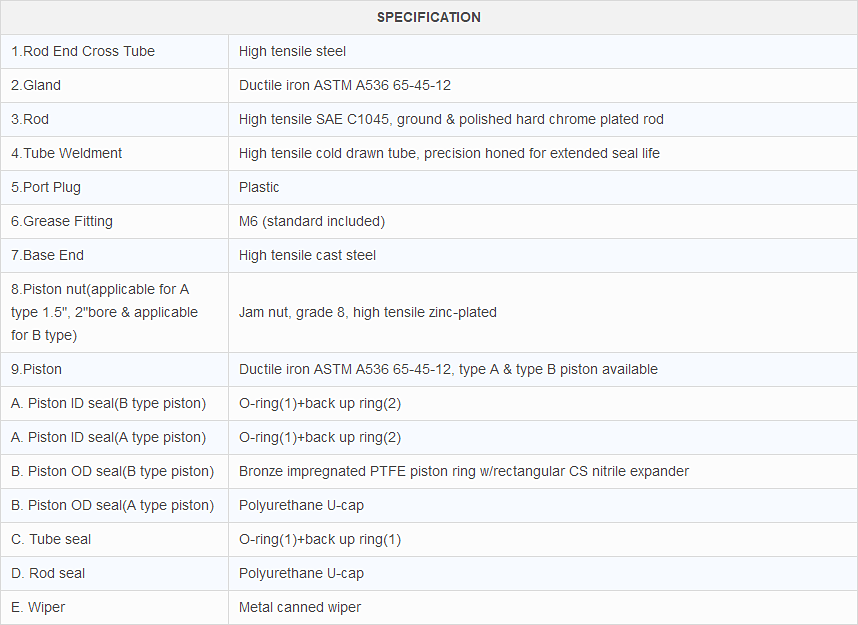
Task: Click the M6 (standard included) cell
Action: pos(312,221)
